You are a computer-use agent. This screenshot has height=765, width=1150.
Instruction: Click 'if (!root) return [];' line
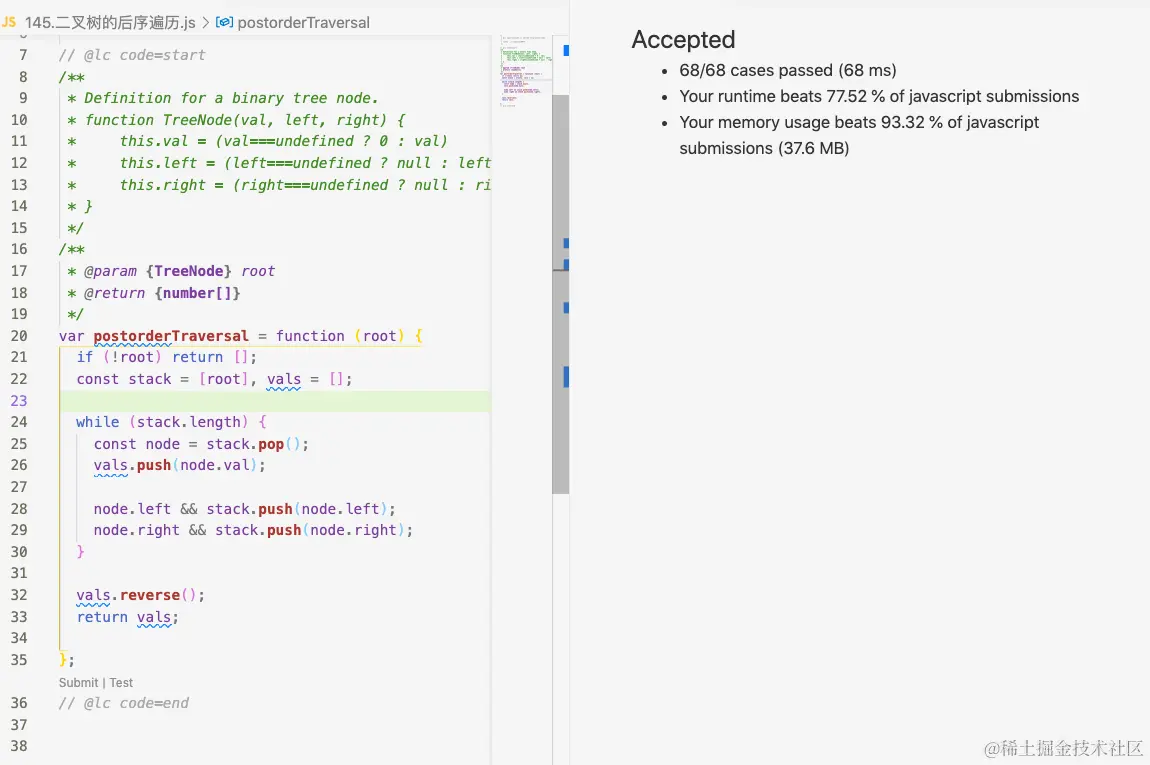click(x=166, y=357)
